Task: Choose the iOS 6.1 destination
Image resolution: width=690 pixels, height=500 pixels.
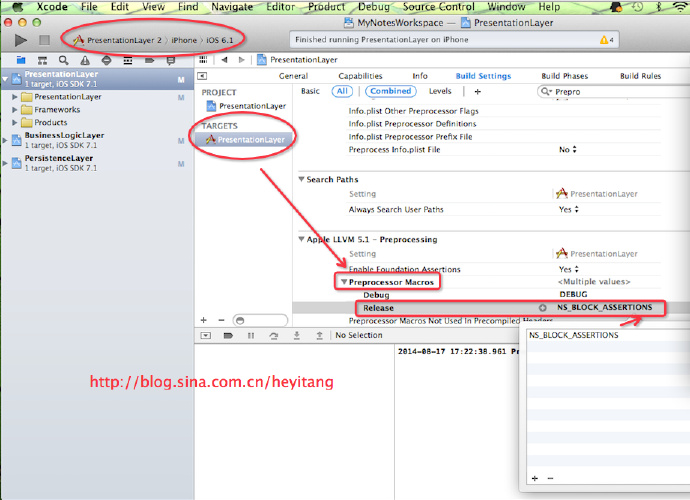Action: coord(220,40)
